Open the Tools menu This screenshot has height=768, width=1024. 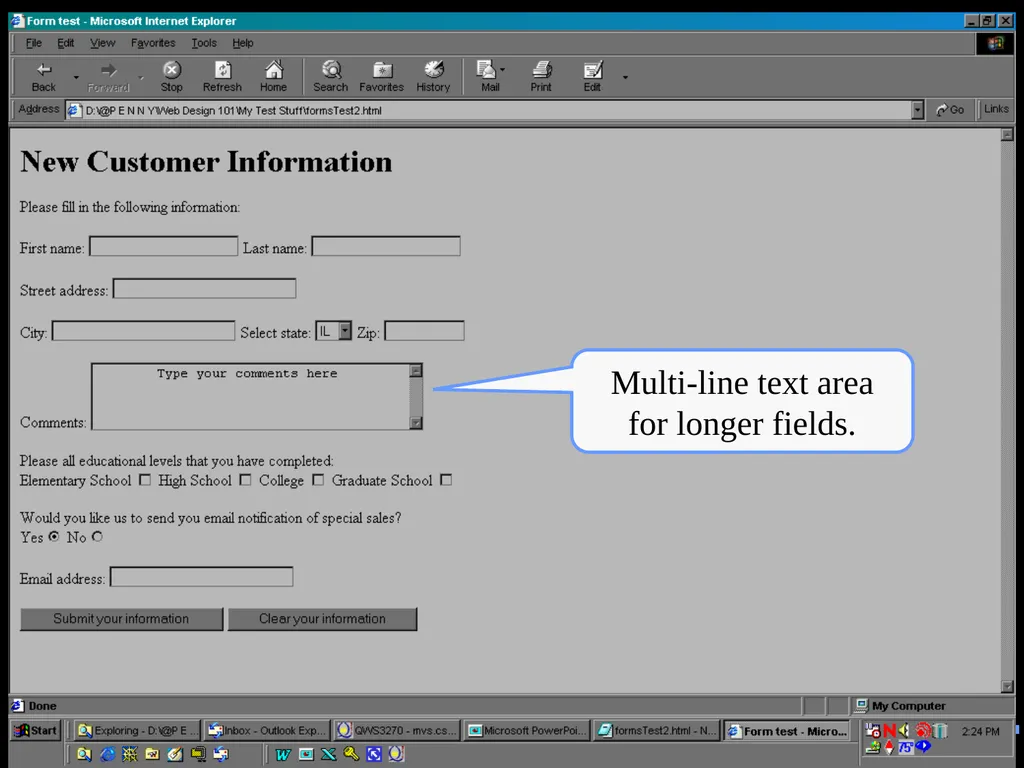click(204, 43)
